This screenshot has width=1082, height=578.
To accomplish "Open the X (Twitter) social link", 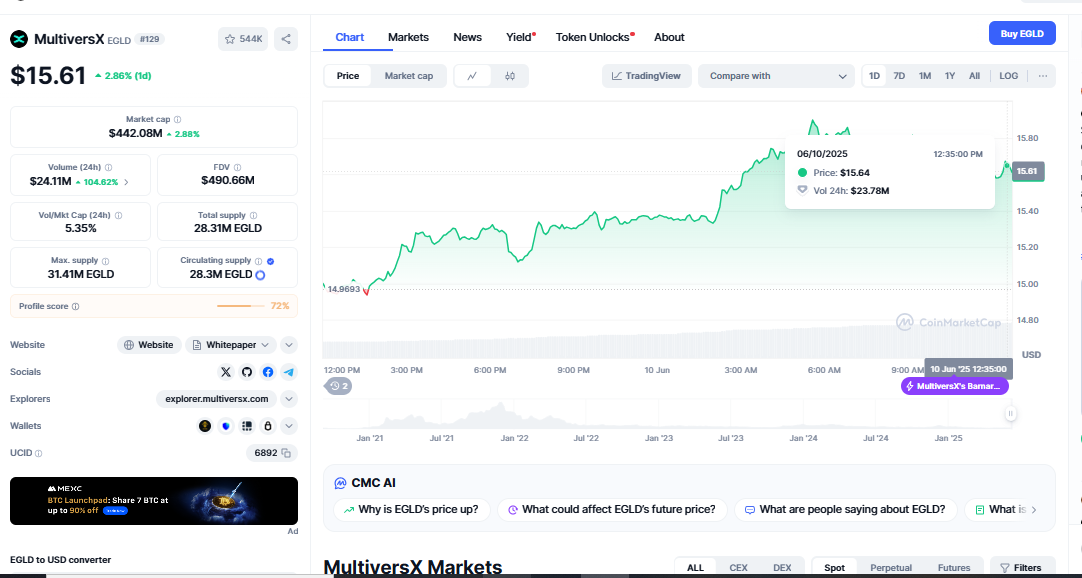I will [226, 372].
